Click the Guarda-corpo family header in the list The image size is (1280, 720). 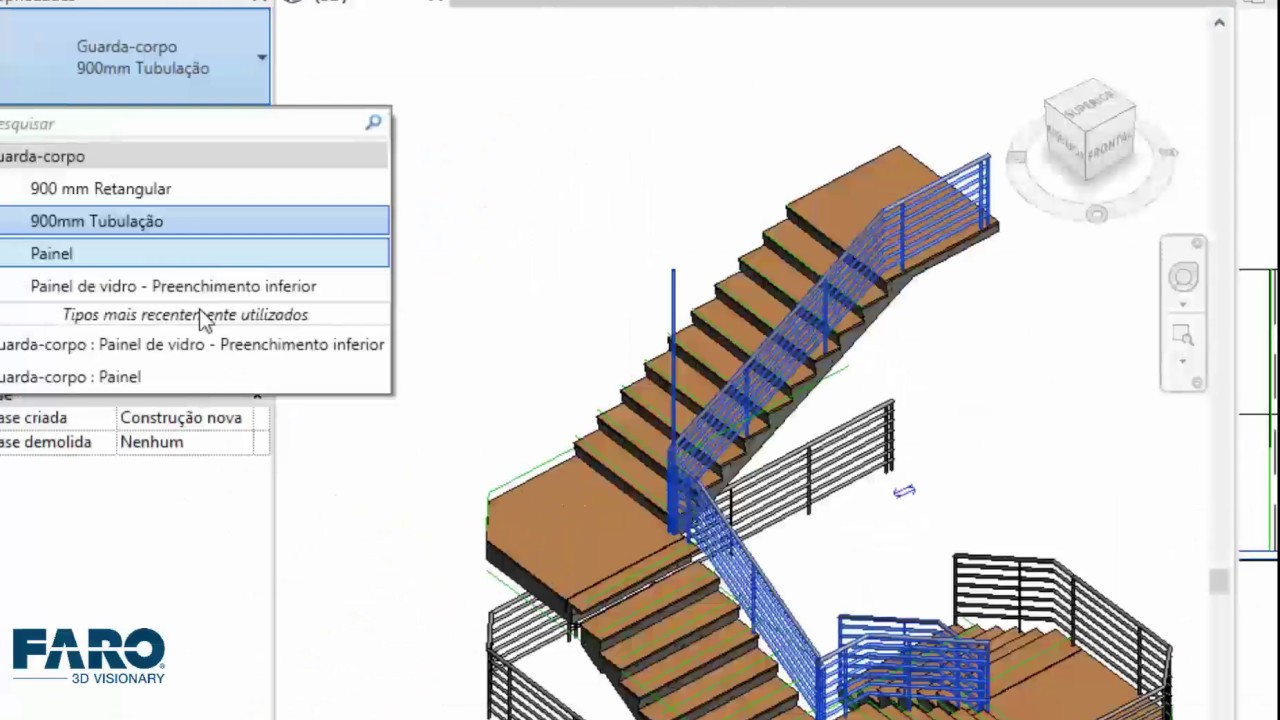(x=194, y=156)
